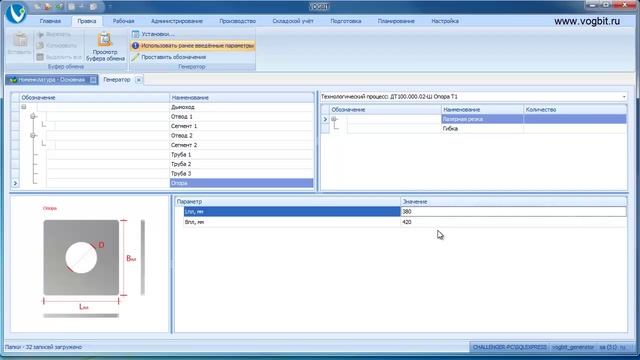The height and width of the screenshot is (360, 640).
Task: Click the row indicator arrow beside Опора
Action: (x=16, y=183)
